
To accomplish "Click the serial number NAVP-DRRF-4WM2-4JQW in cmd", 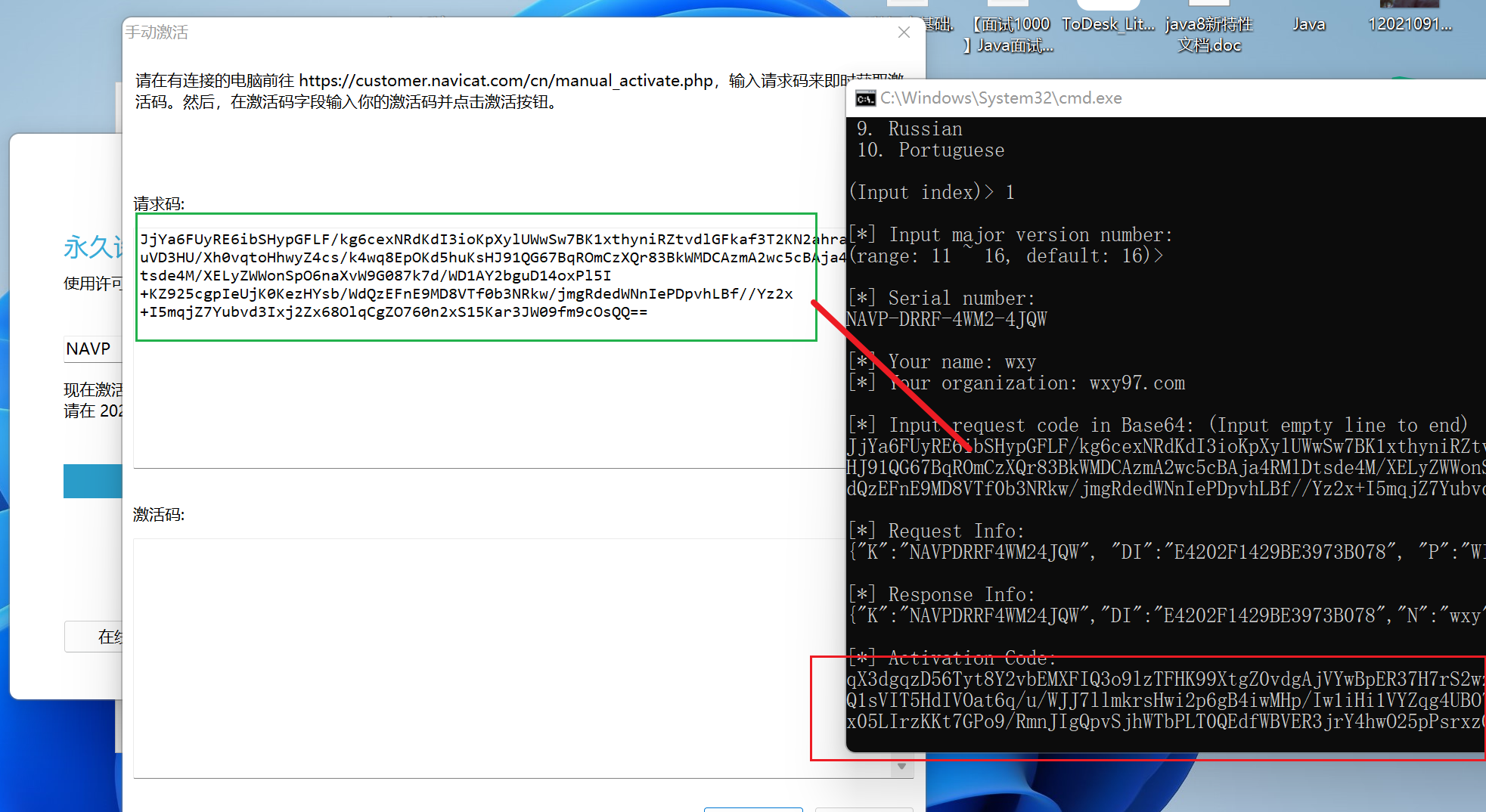I will pyautogui.click(x=947, y=320).
